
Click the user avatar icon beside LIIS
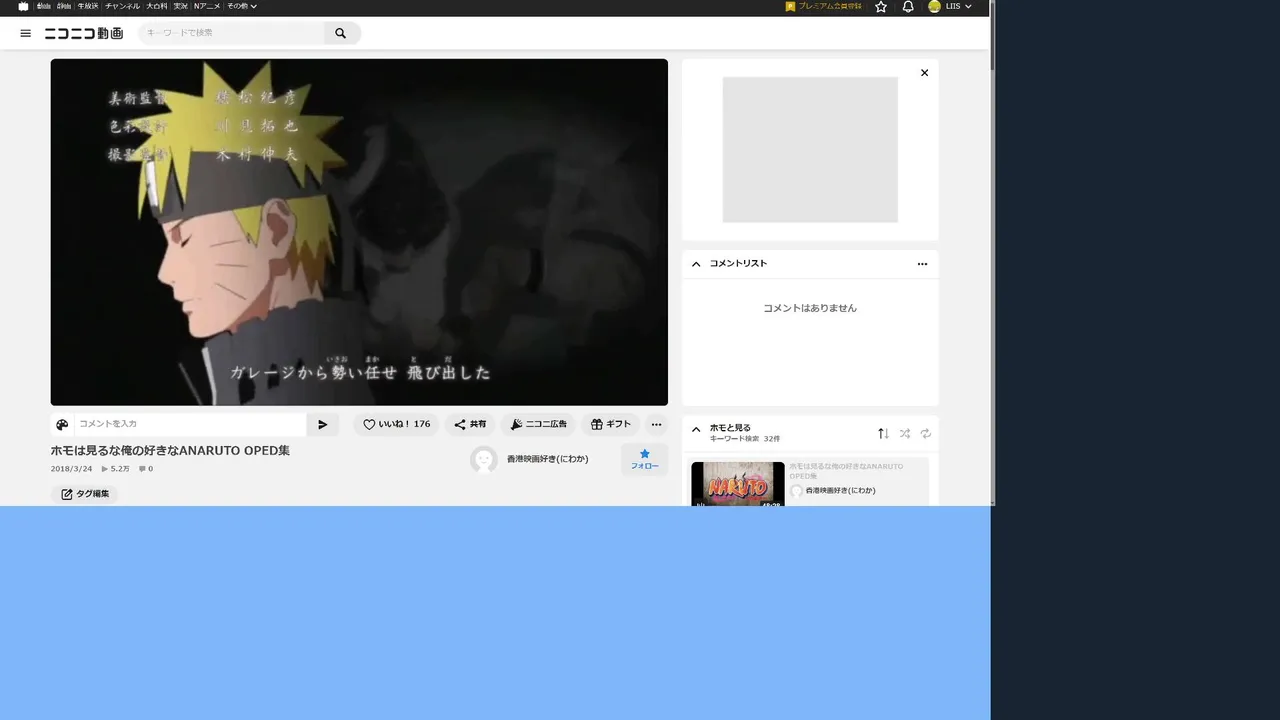934,6
